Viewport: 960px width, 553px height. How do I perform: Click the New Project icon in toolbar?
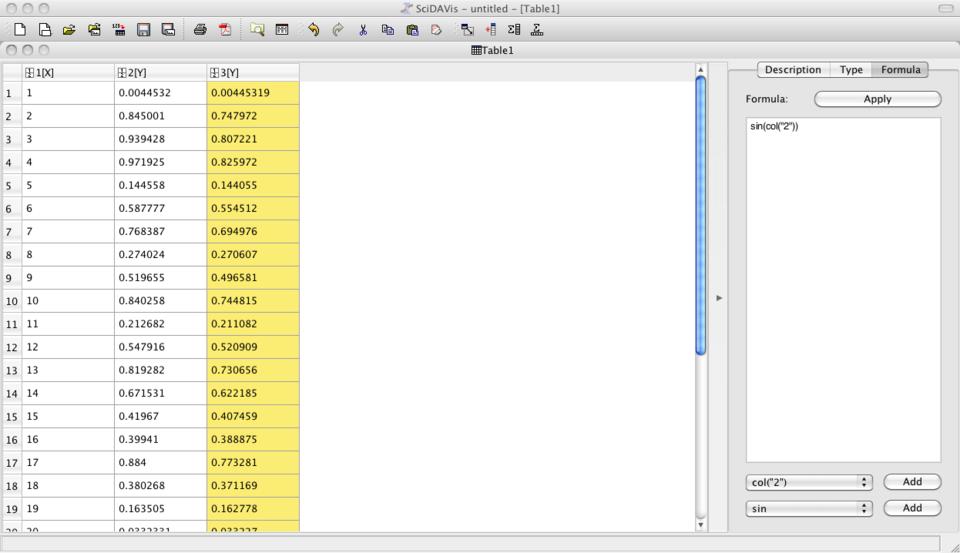click(x=20, y=30)
